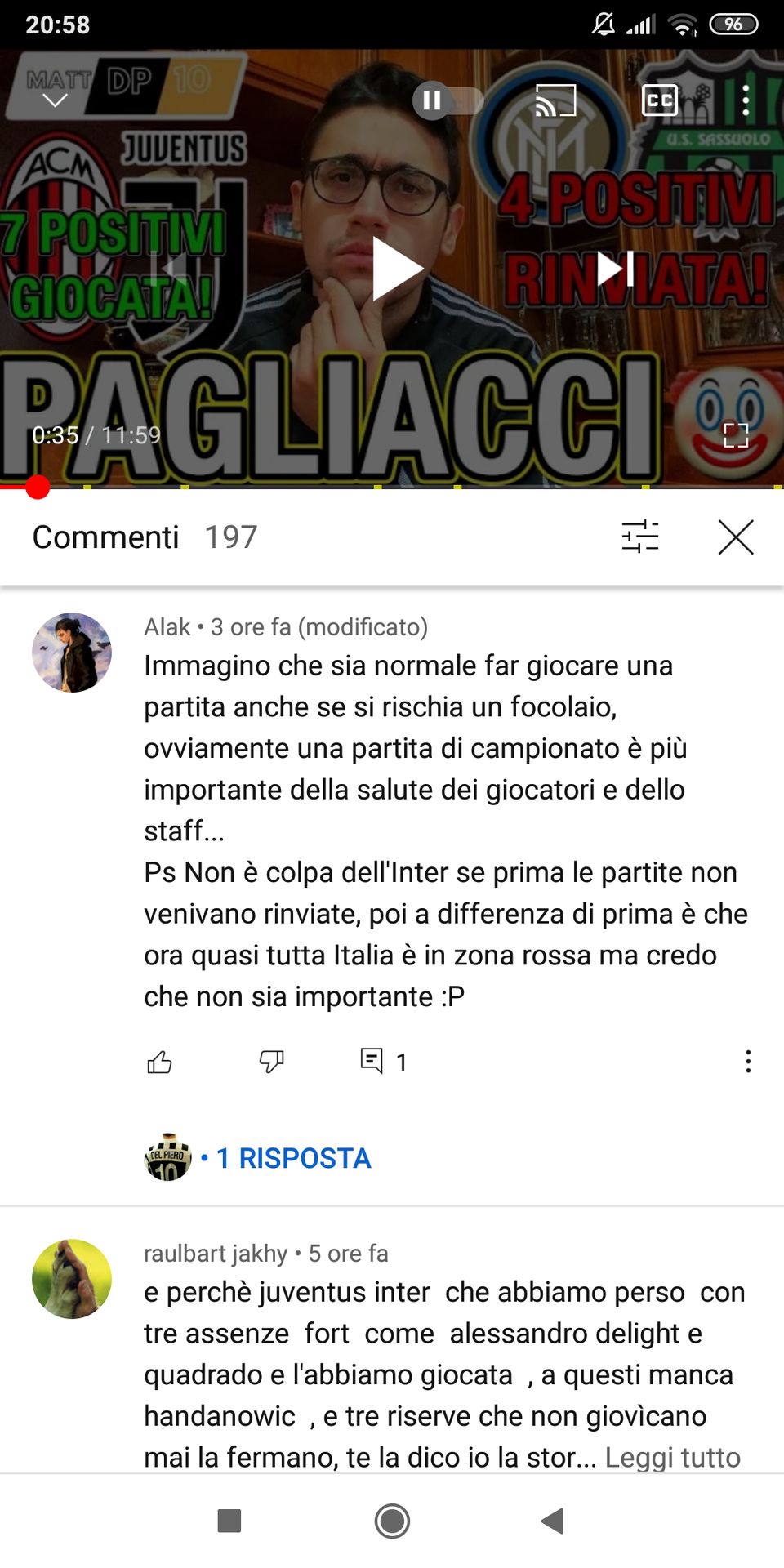Toggle closed captions CC button
Image resolution: width=784 pixels, height=1568 pixels.
(659, 100)
